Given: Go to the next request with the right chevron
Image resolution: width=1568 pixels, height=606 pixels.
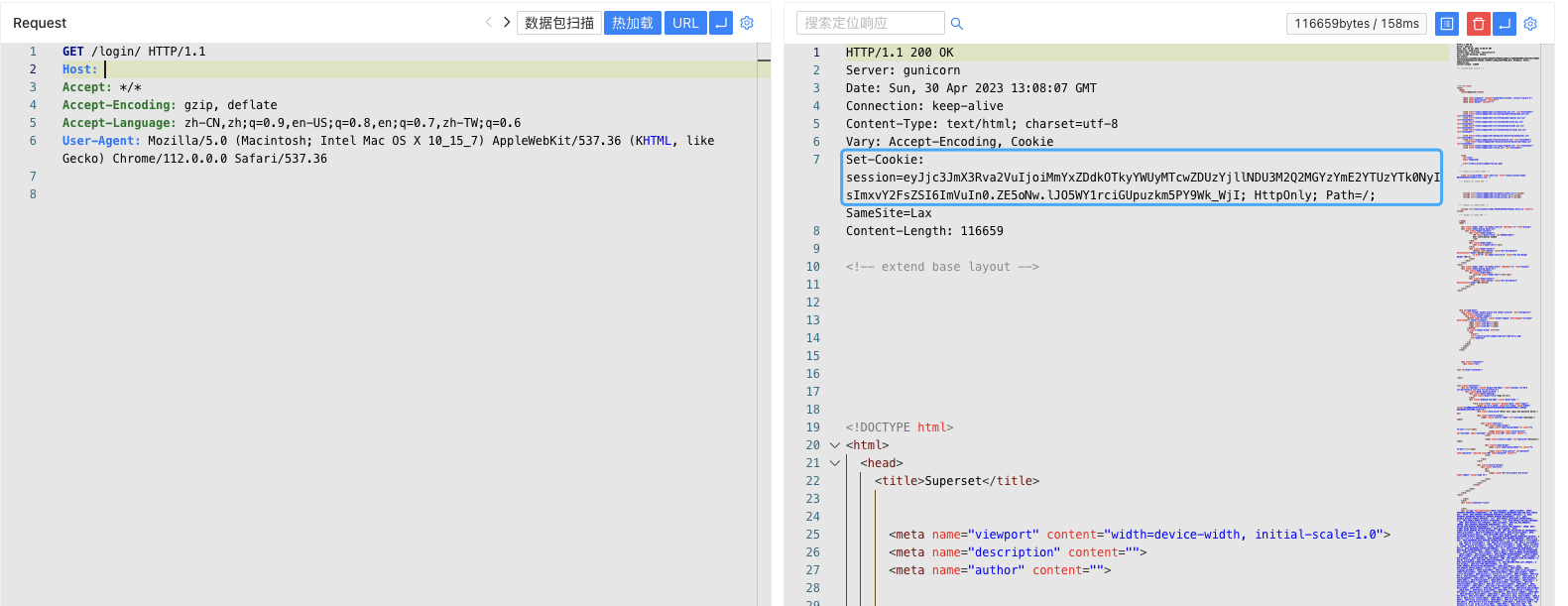Looking at the screenshot, I should coord(507,22).
